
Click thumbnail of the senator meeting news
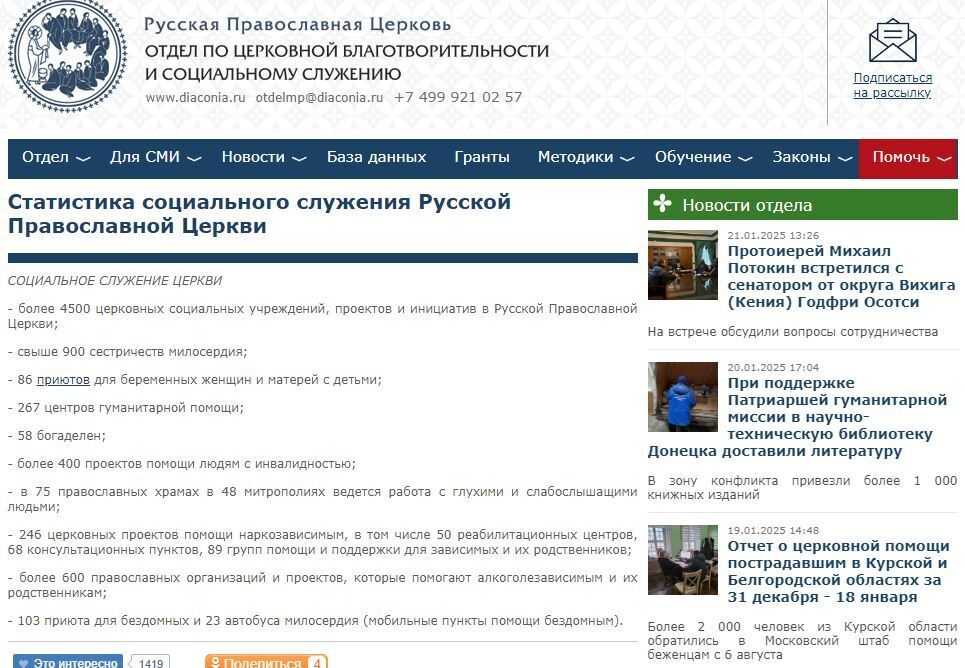683,265
